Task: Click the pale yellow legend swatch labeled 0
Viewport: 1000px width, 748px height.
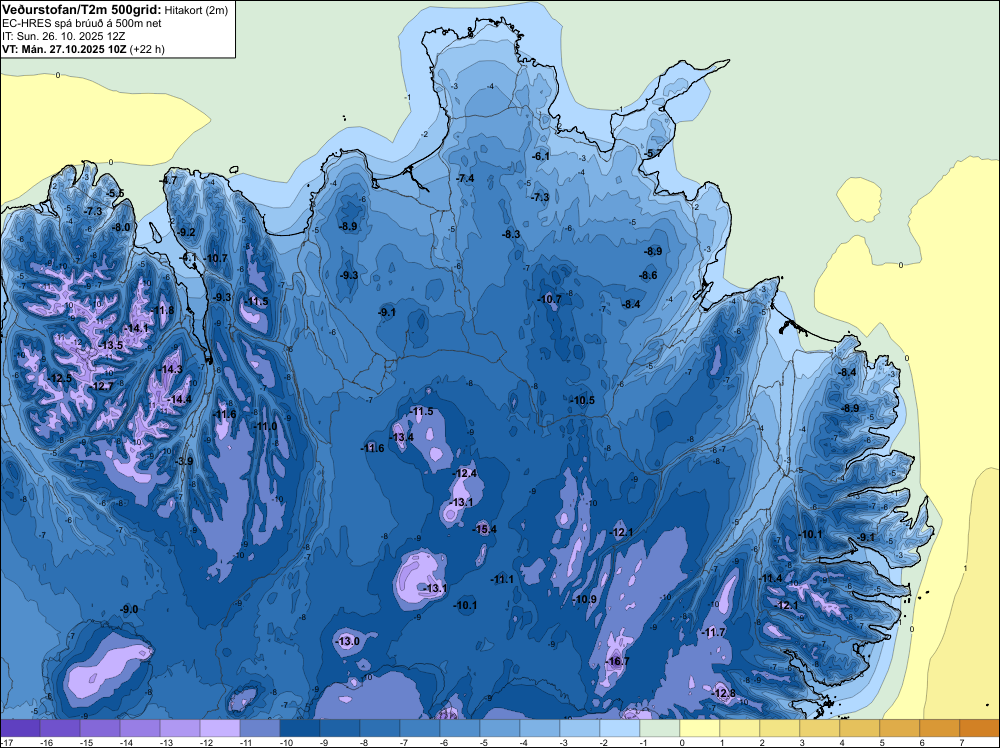Action: 700,728
